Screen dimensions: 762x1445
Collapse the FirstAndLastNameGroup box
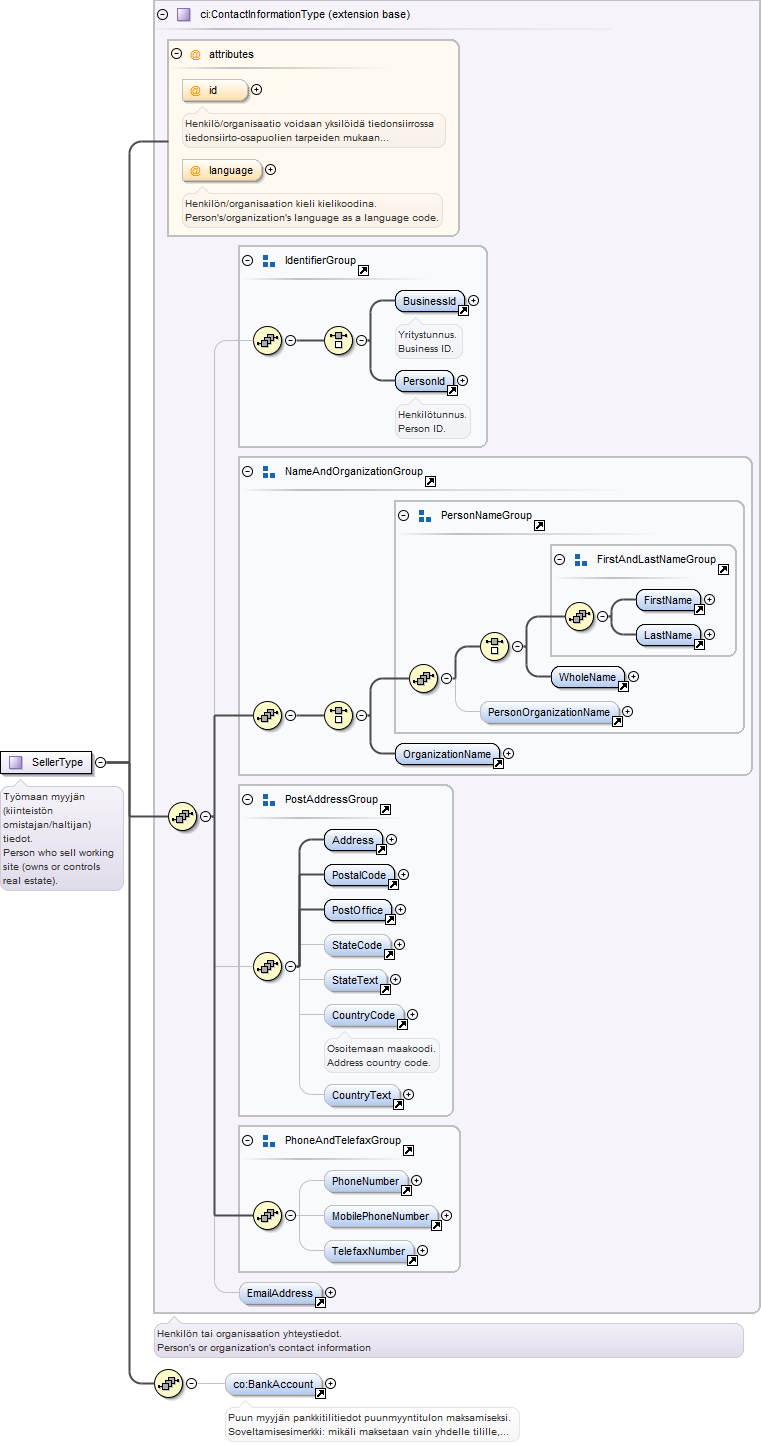(x=560, y=560)
